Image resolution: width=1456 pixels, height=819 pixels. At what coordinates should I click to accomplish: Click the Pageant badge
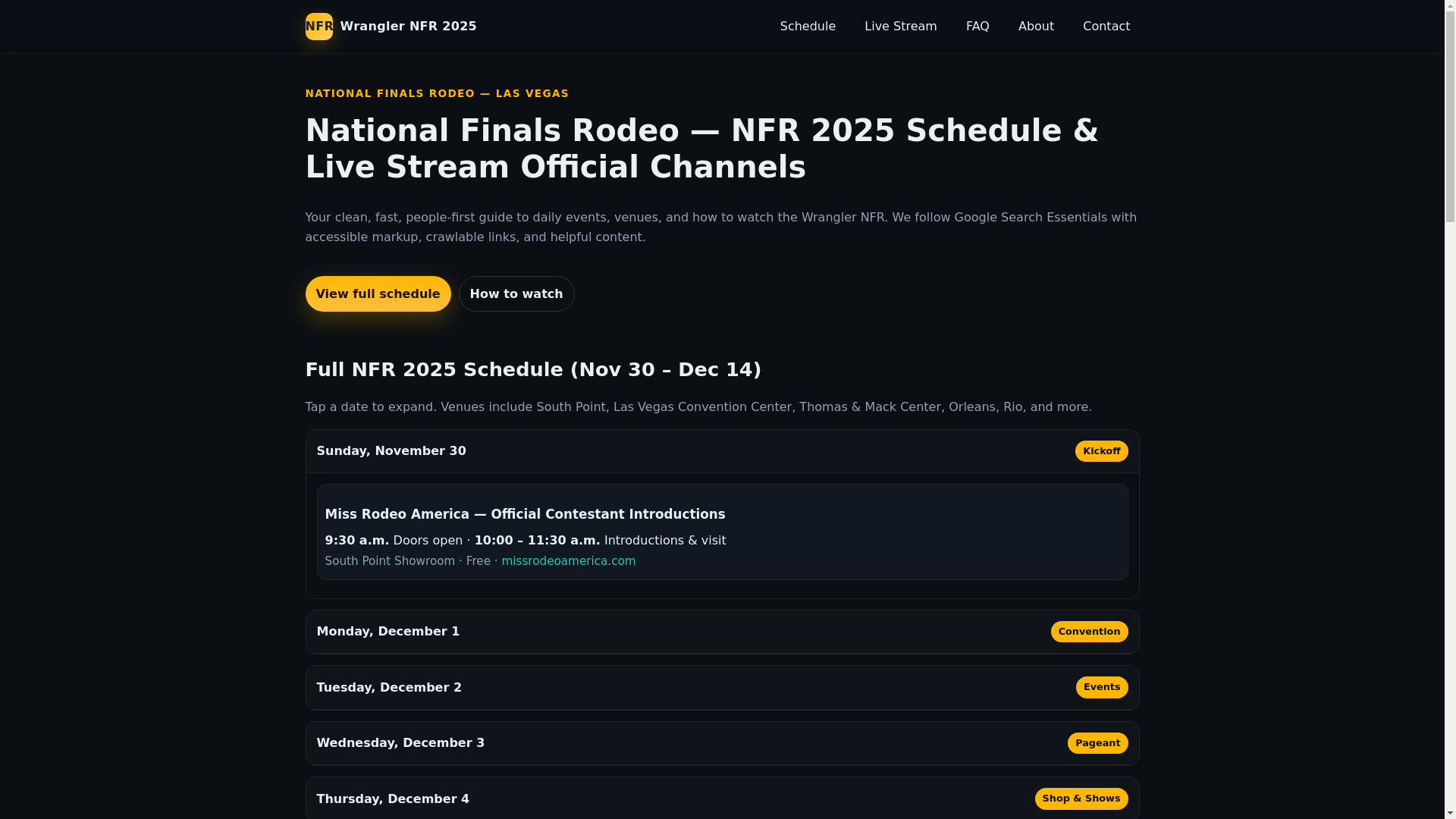coord(1097,743)
